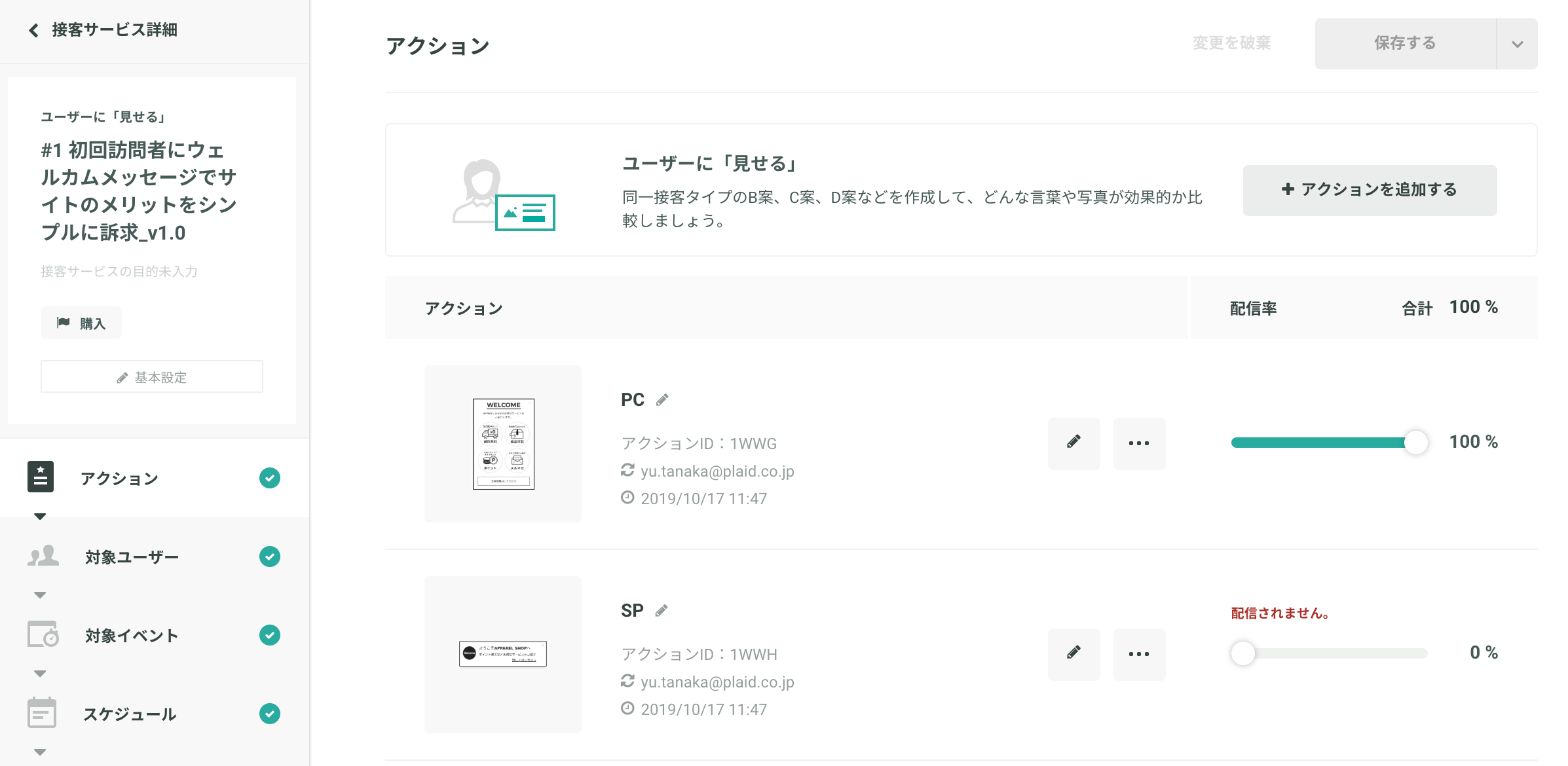Click the green check beside 対象イベント

pyautogui.click(x=270, y=636)
